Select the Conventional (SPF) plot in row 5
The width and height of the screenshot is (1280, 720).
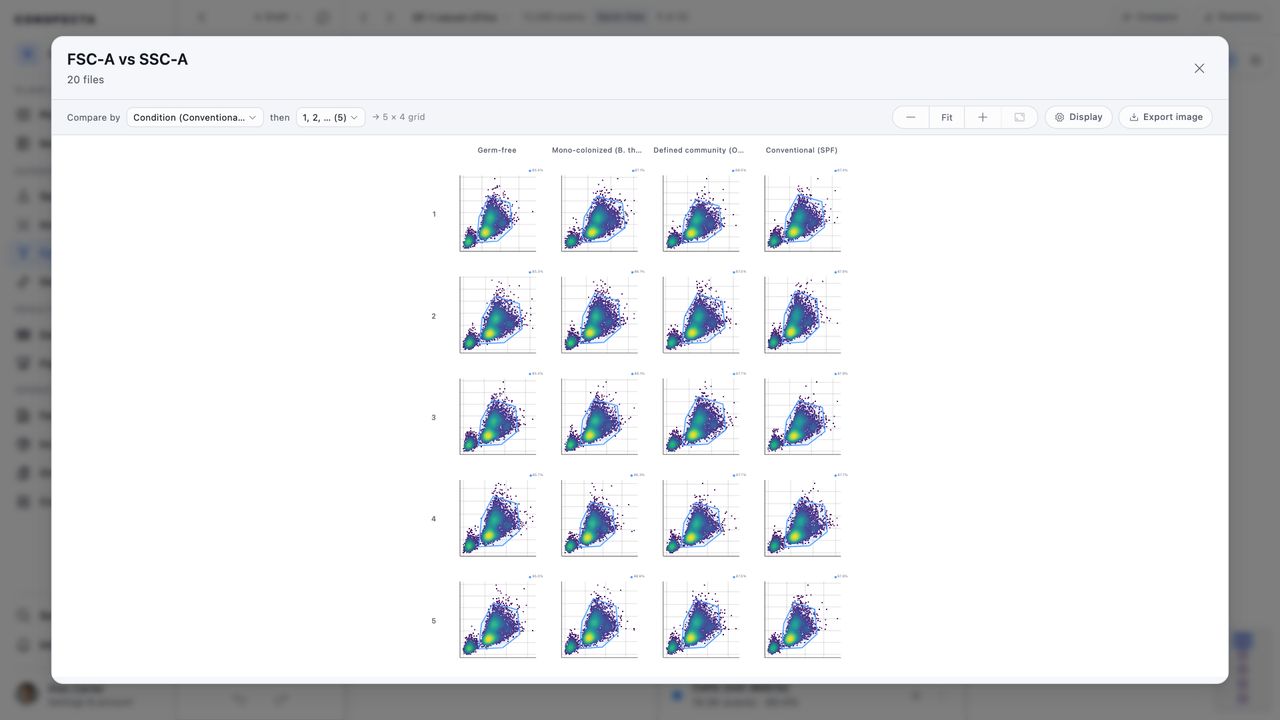[803, 620]
